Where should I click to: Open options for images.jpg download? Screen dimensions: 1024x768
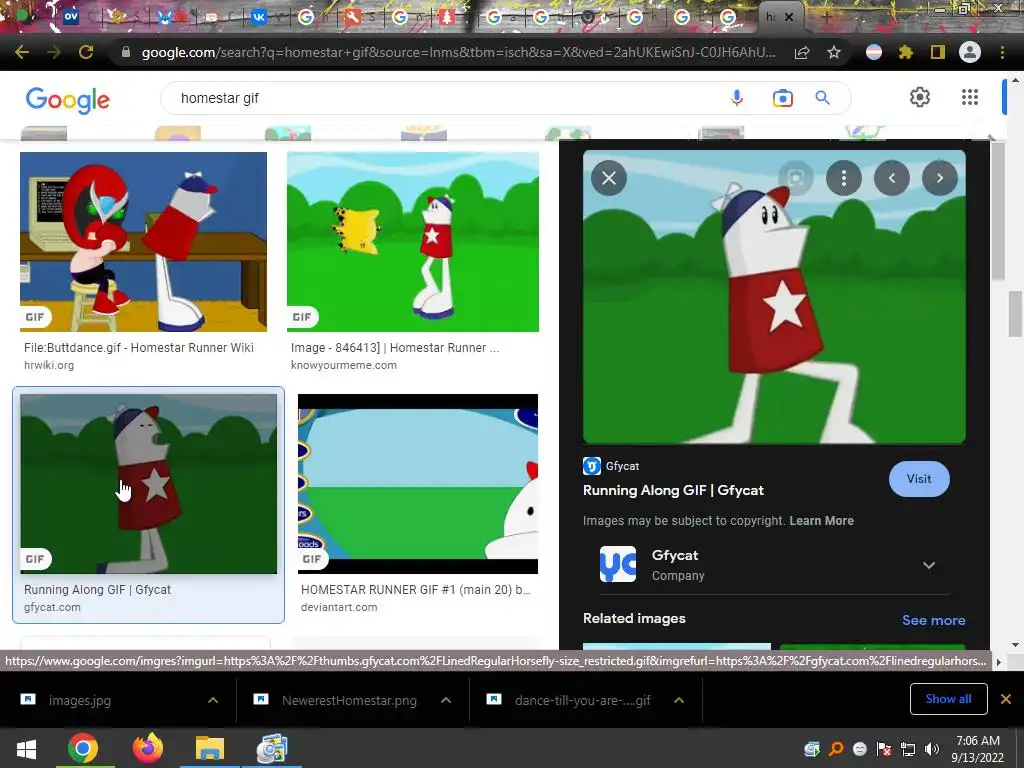click(x=213, y=700)
